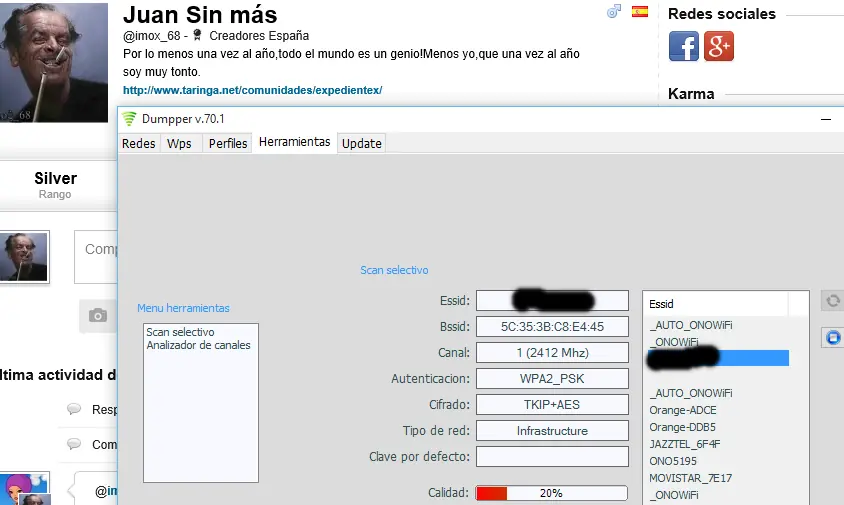This screenshot has width=844, height=505.
Task: Select the highlighted blue network row
Action: pyautogui.click(x=719, y=358)
